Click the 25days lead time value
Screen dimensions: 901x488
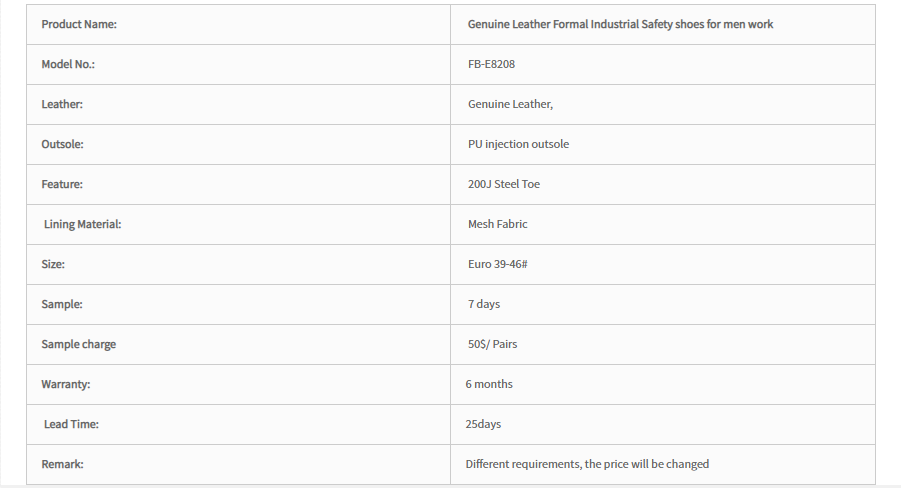click(x=483, y=424)
